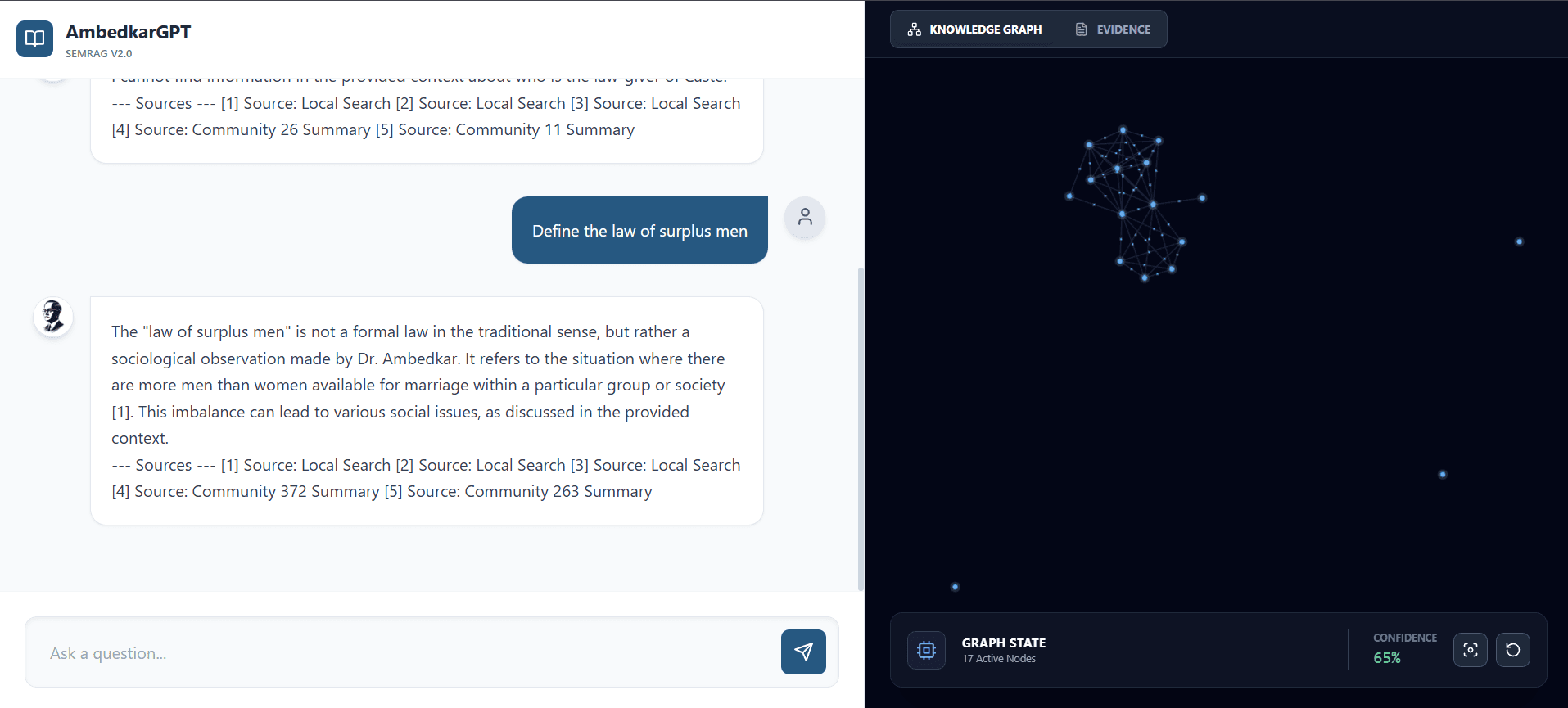Click the AmbedkarGPT book logo icon

click(34, 39)
